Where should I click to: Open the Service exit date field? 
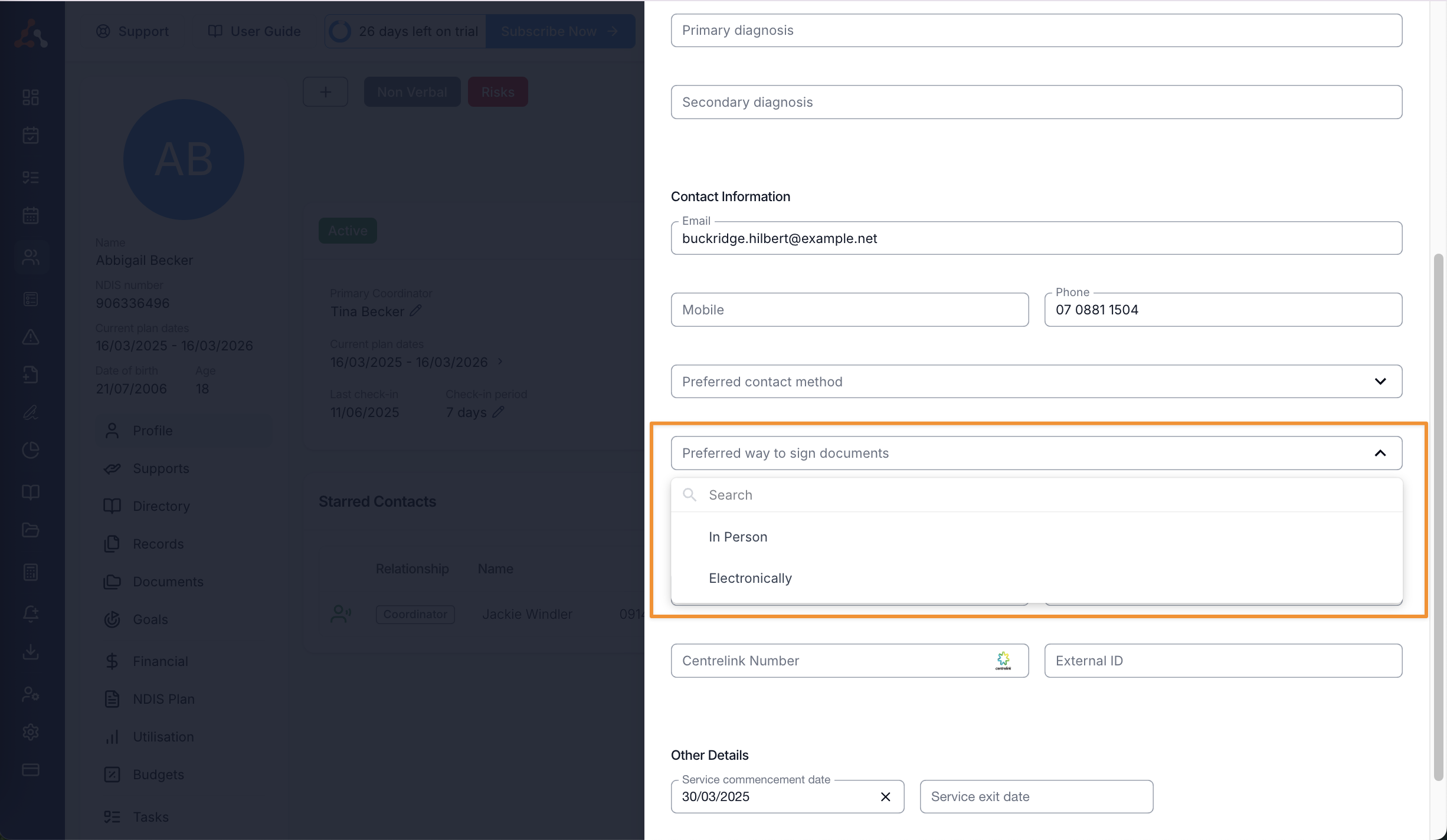(x=1036, y=797)
